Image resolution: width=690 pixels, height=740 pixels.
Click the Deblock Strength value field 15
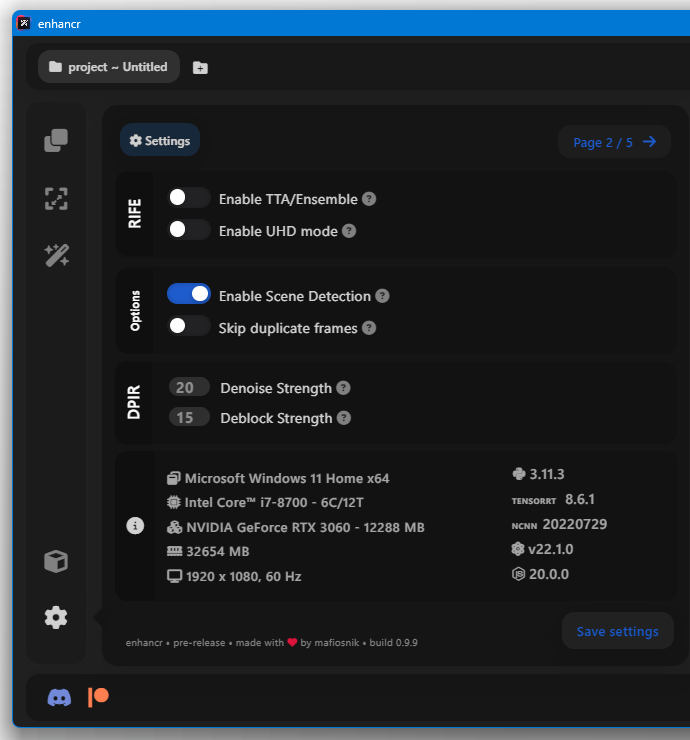pos(189,417)
